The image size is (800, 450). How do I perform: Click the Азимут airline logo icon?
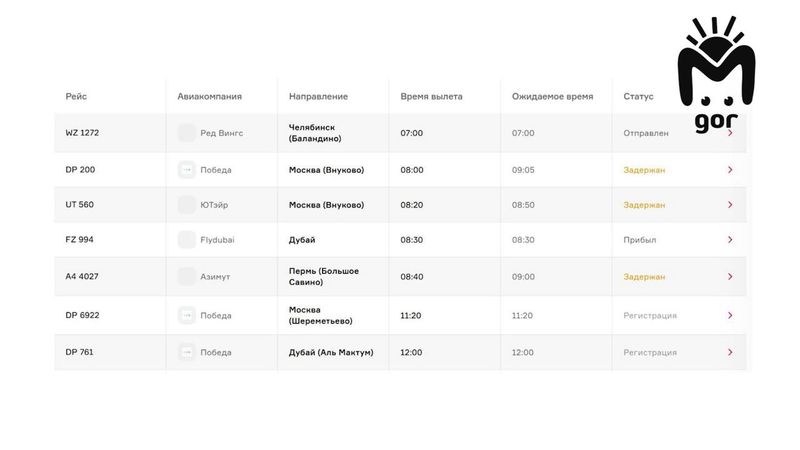click(186, 277)
